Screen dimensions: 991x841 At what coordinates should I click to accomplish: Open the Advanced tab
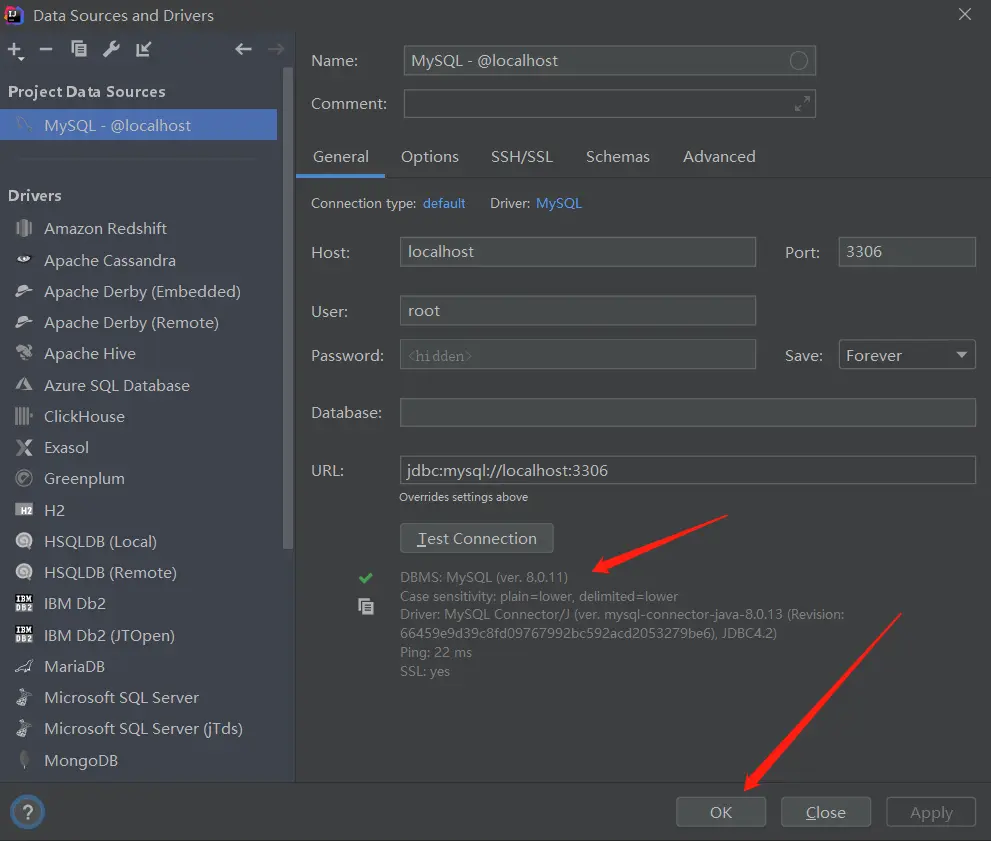point(719,157)
